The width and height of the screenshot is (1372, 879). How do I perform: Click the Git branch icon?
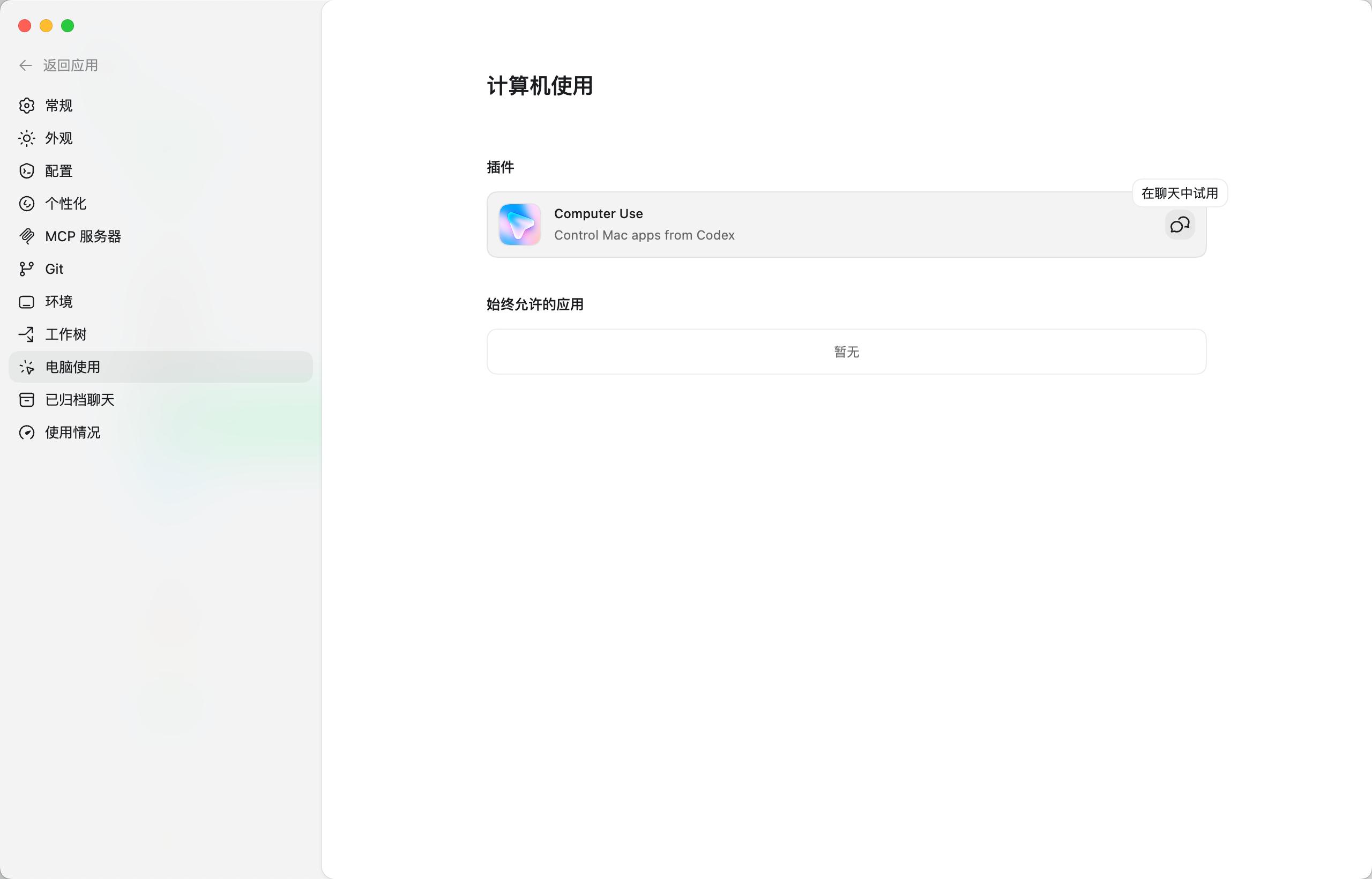(x=26, y=269)
